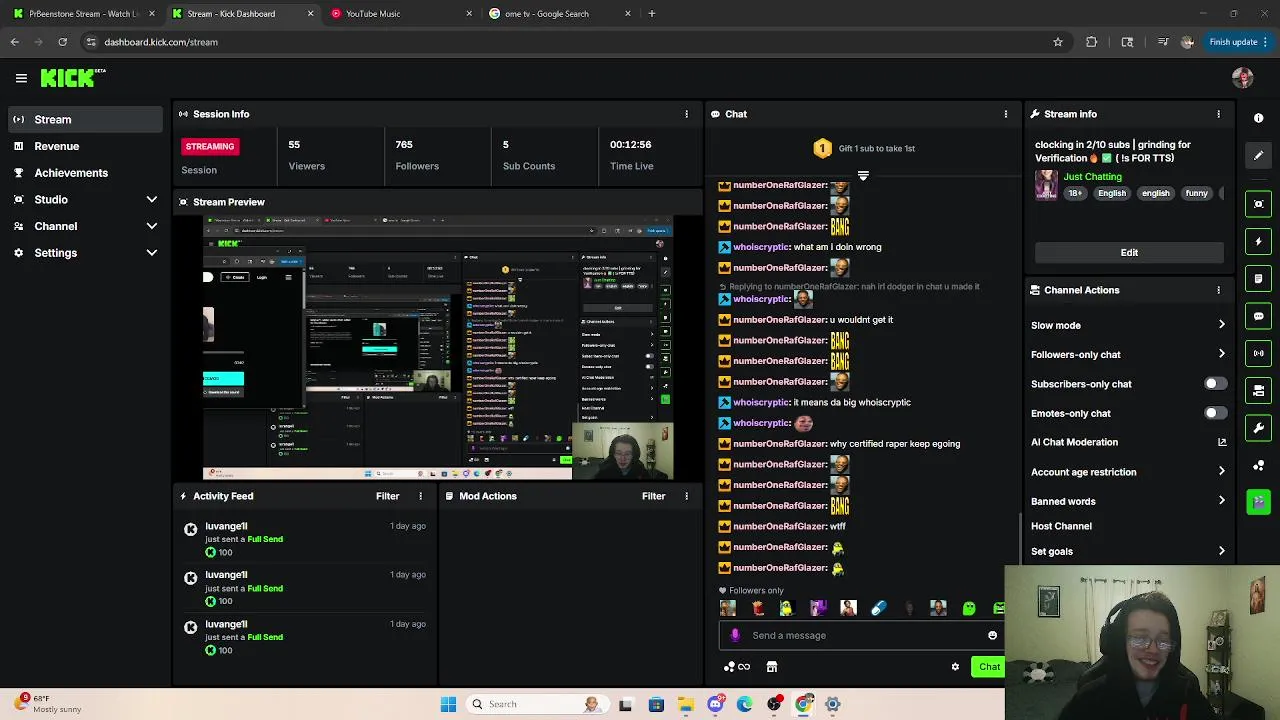Image resolution: width=1280 pixels, height=720 pixels.
Task: Open Chat panel three-dot menu
Action: pyautogui.click(x=1006, y=114)
